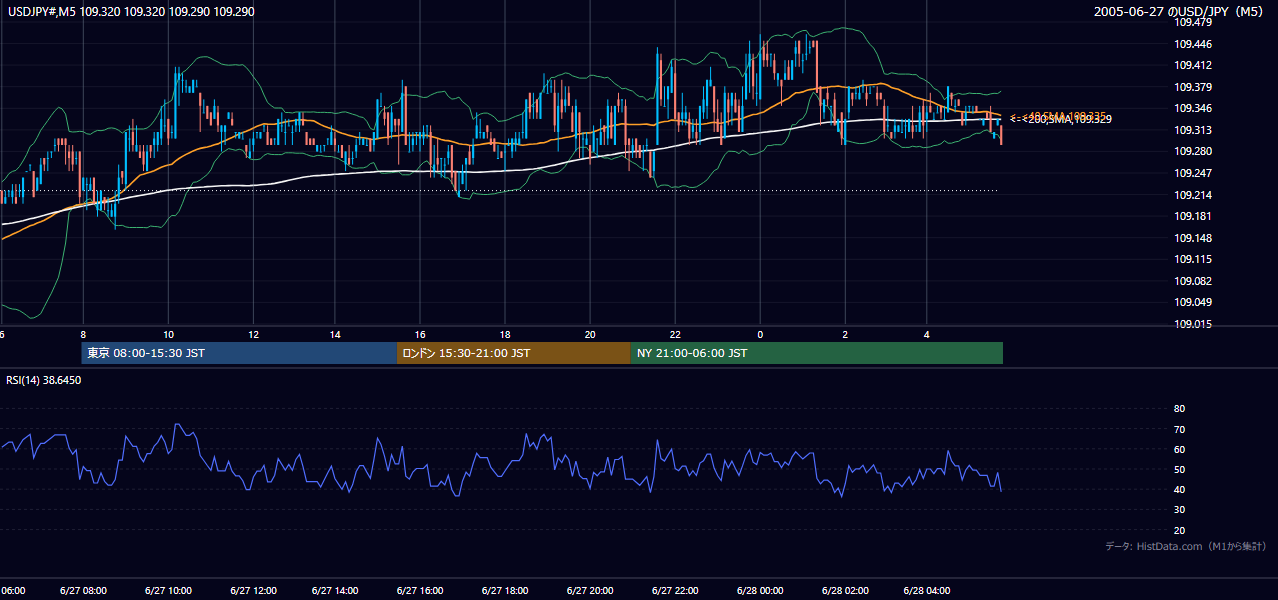
Task: Click hour tick 16 under the price chart
Action: [x=421, y=334]
